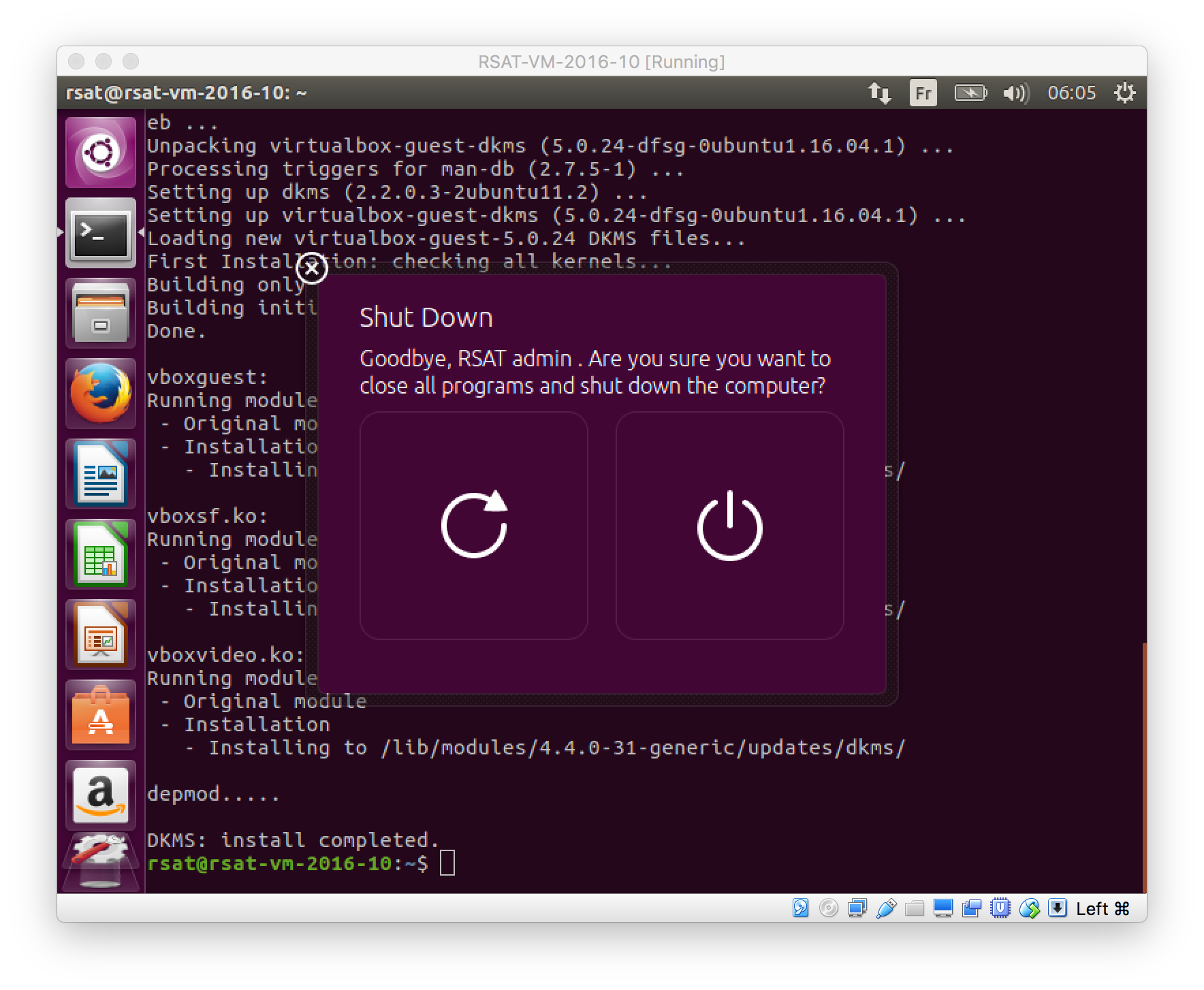Open the system session gear menu
Screen dimensions: 1204x990
1124,93
